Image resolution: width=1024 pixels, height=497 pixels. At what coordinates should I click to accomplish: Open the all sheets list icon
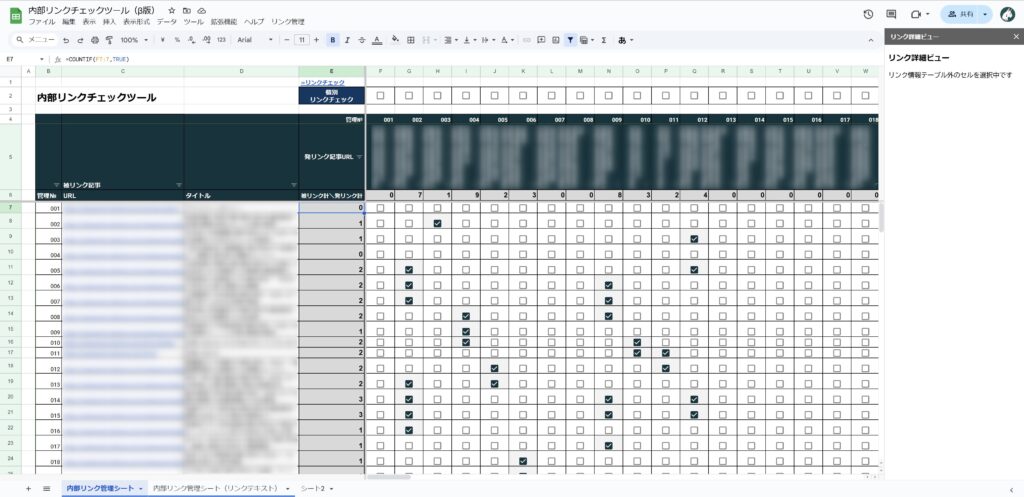click(x=46, y=488)
